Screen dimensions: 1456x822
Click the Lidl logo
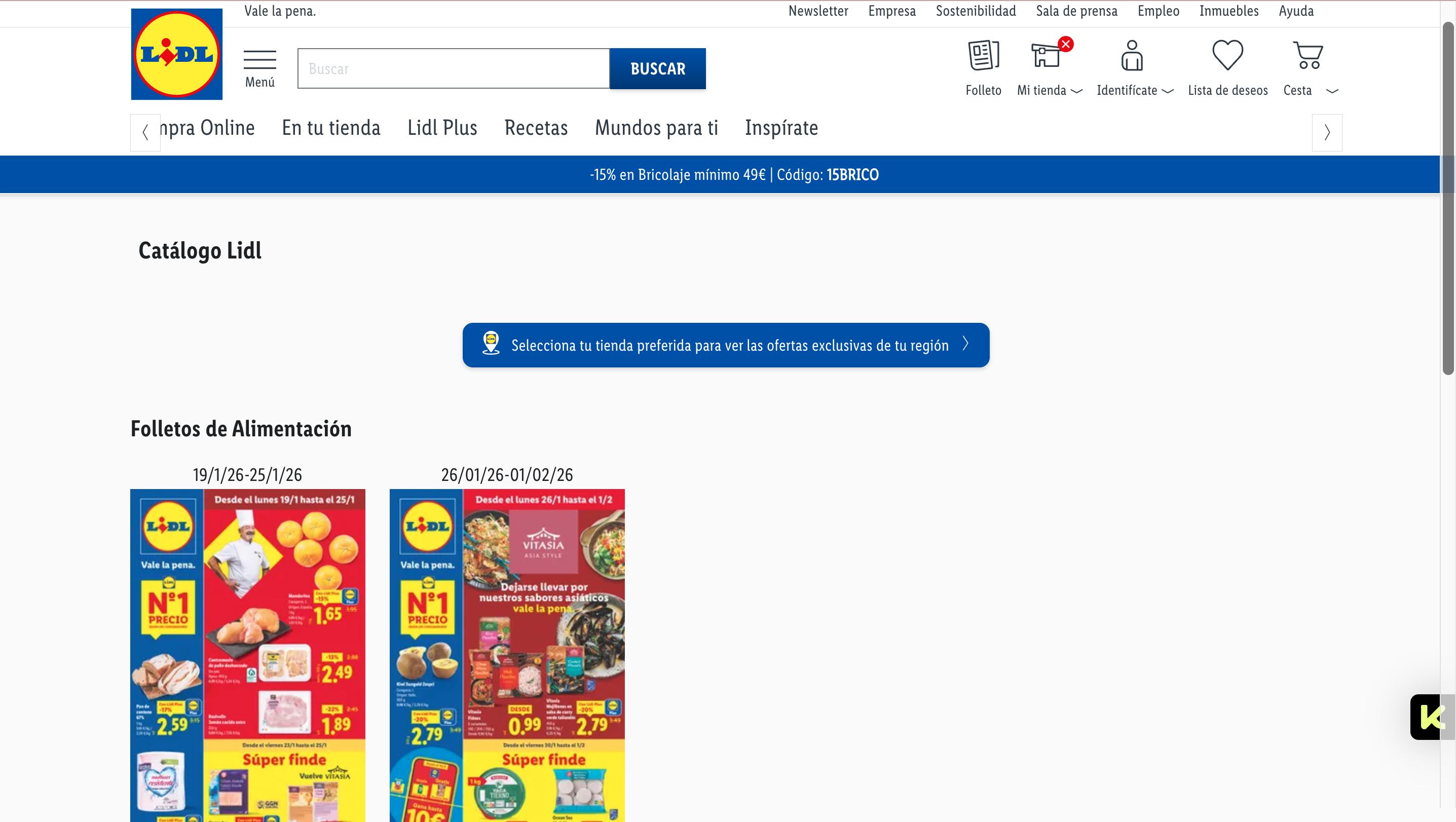click(176, 54)
